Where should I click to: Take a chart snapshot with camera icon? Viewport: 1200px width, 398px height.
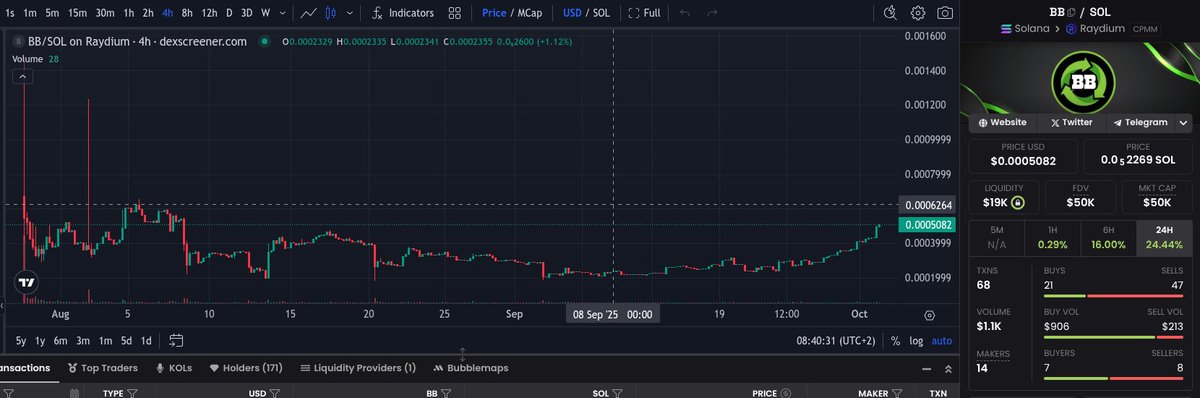coord(945,13)
